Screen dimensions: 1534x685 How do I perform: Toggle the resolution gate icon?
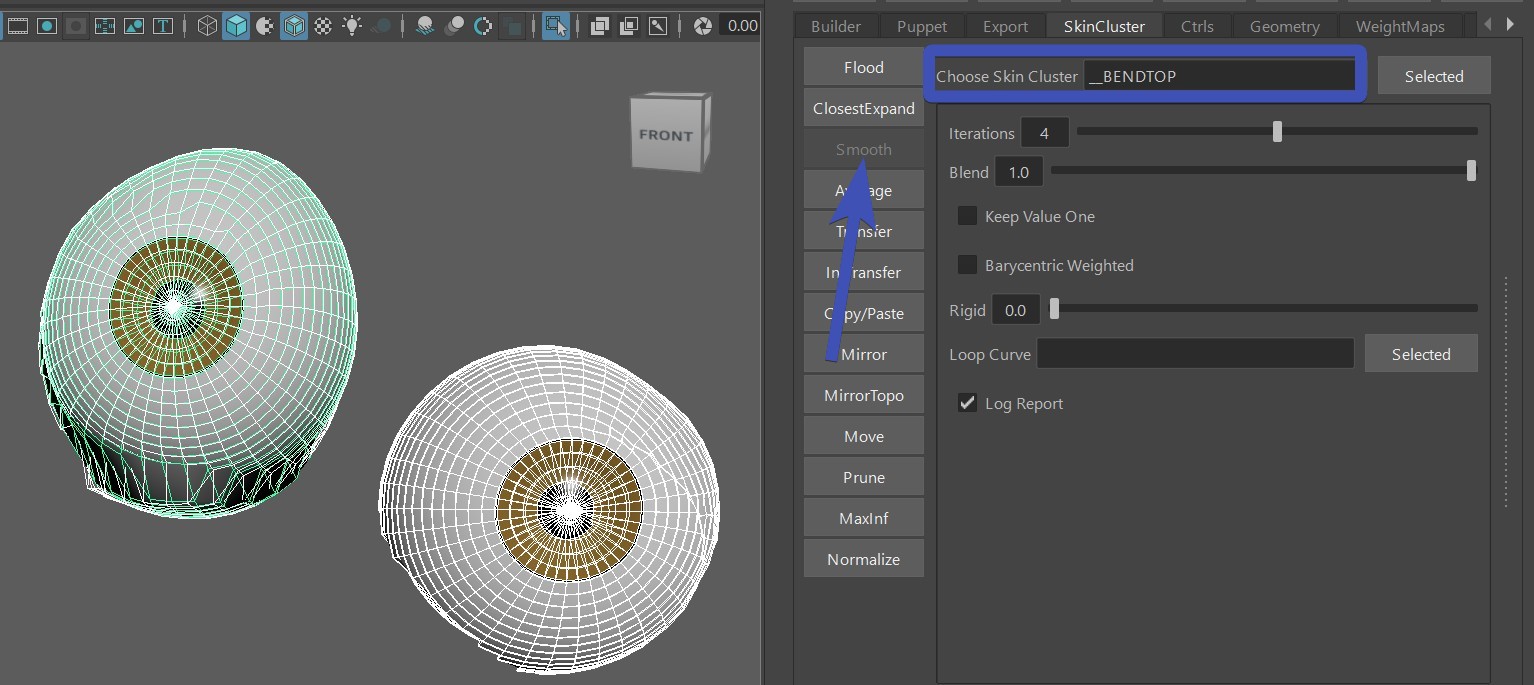point(46,26)
